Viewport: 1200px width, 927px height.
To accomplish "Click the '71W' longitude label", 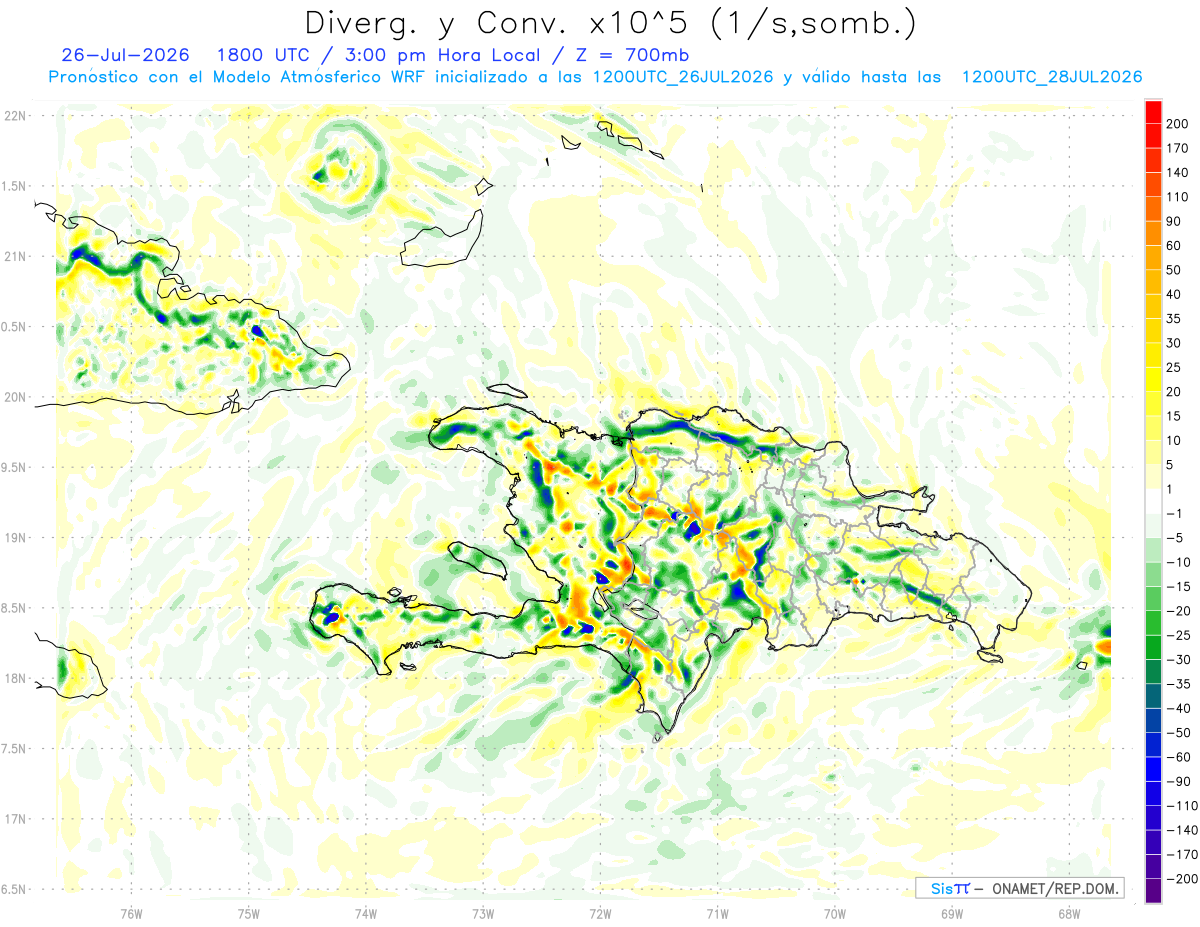I will [x=717, y=913].
